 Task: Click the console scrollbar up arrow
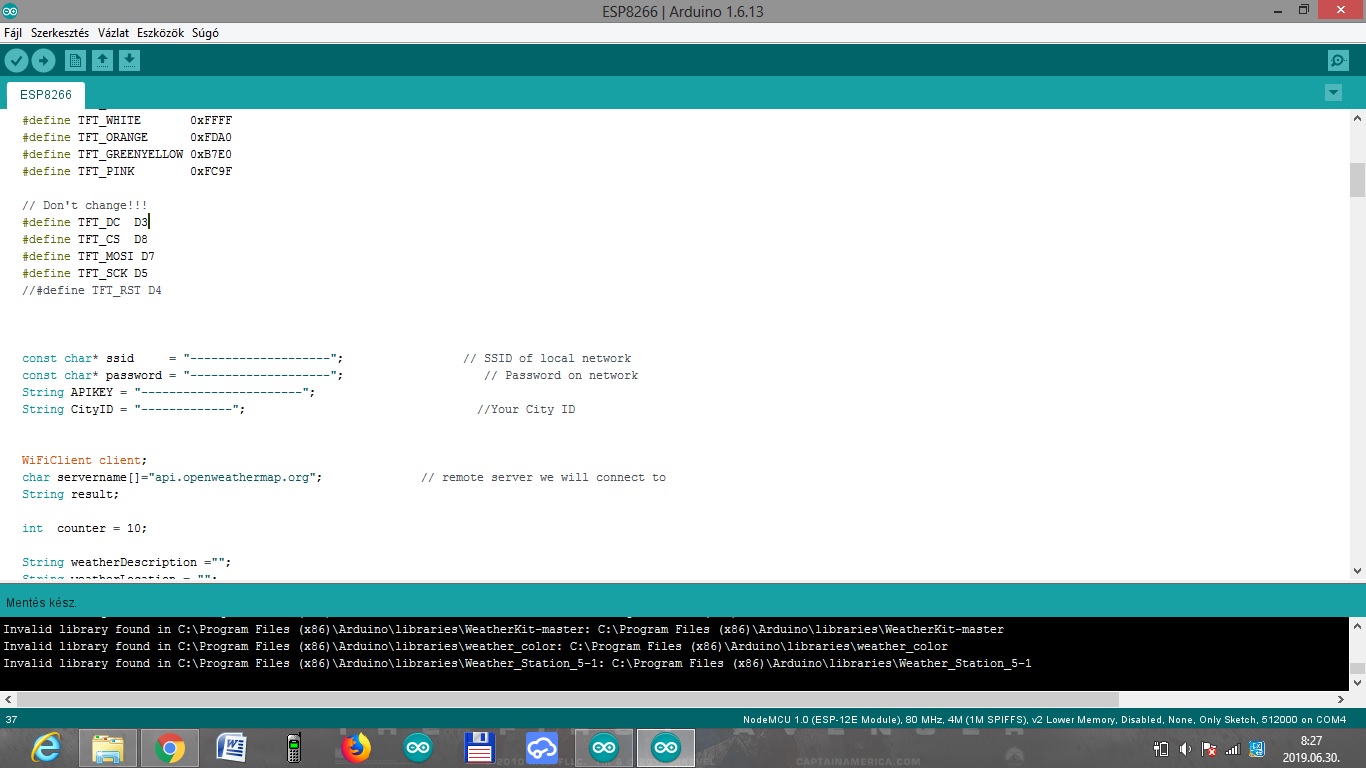(x=1357, y=626)
